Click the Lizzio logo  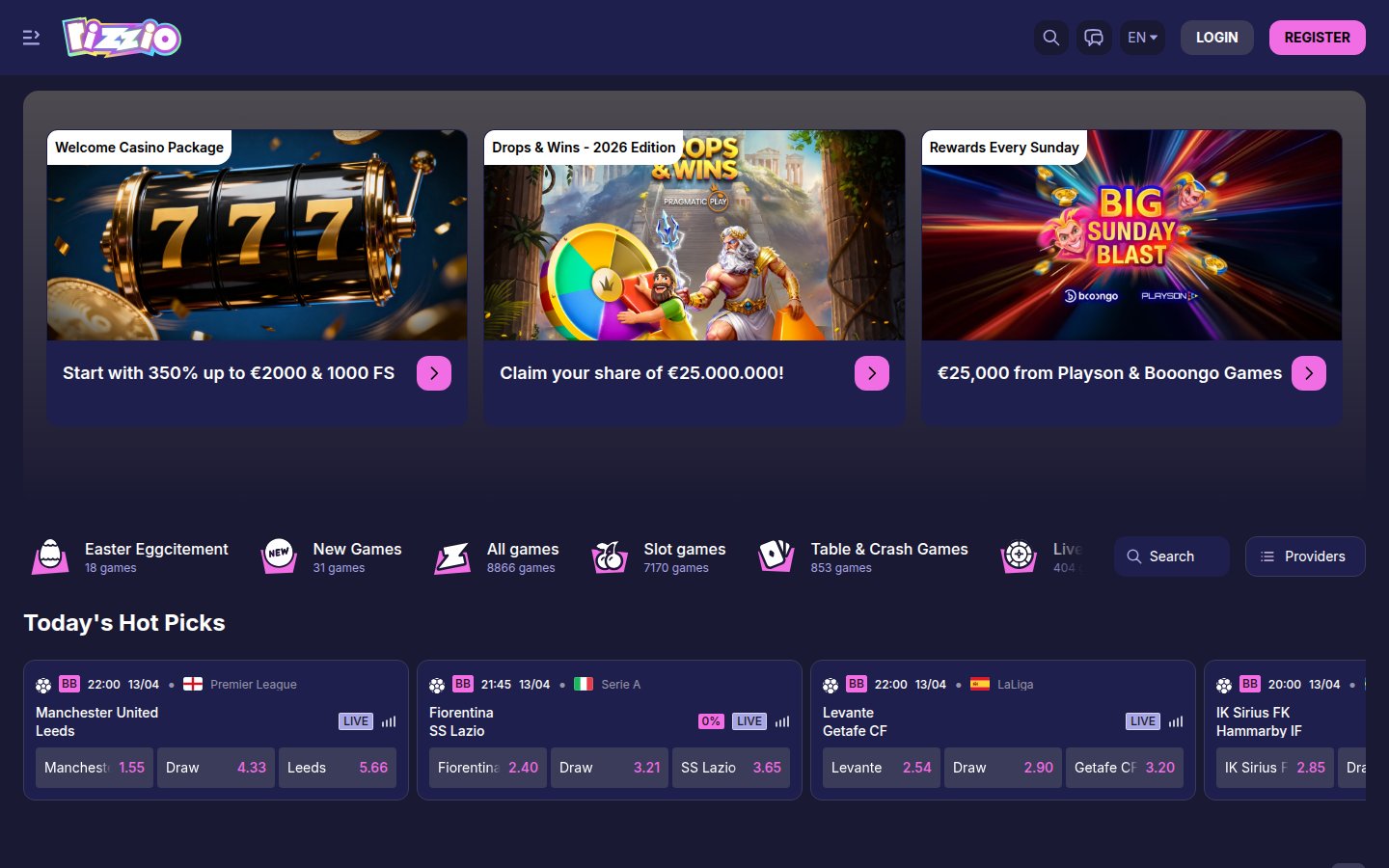[x=122, y=38]
